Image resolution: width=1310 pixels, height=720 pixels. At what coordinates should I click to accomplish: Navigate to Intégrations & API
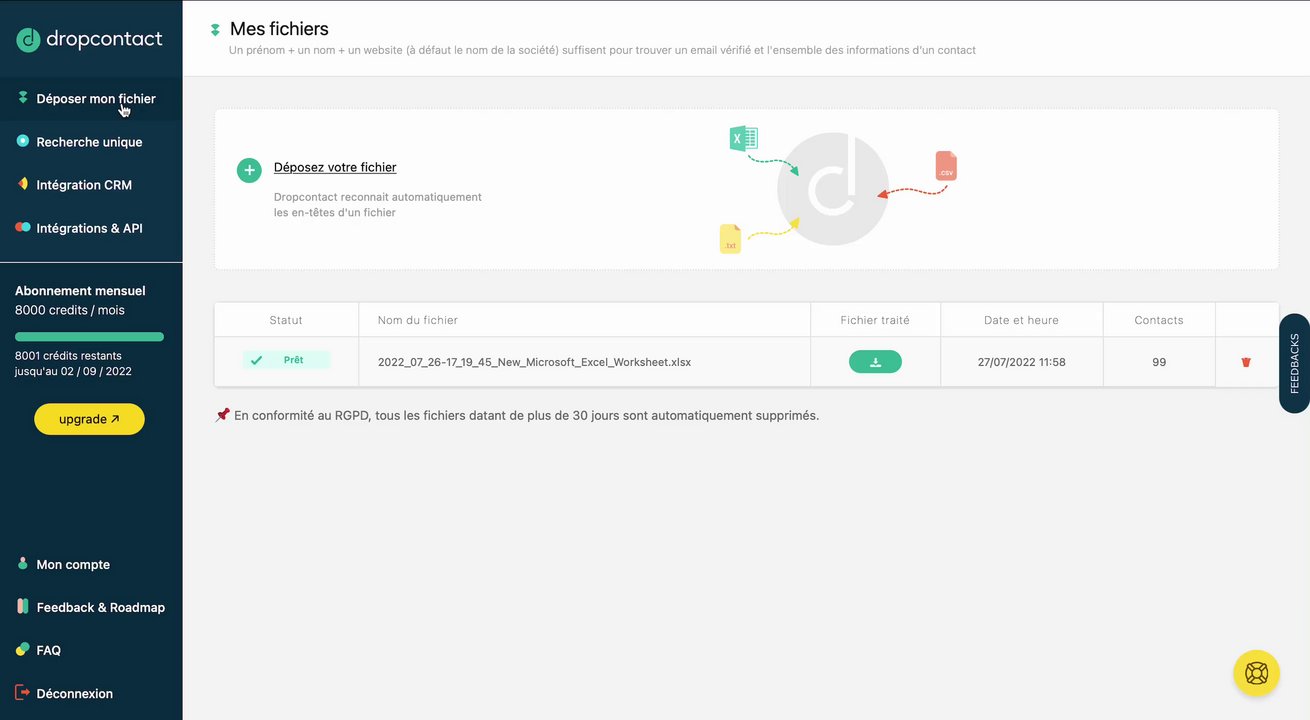click(89, 228)
